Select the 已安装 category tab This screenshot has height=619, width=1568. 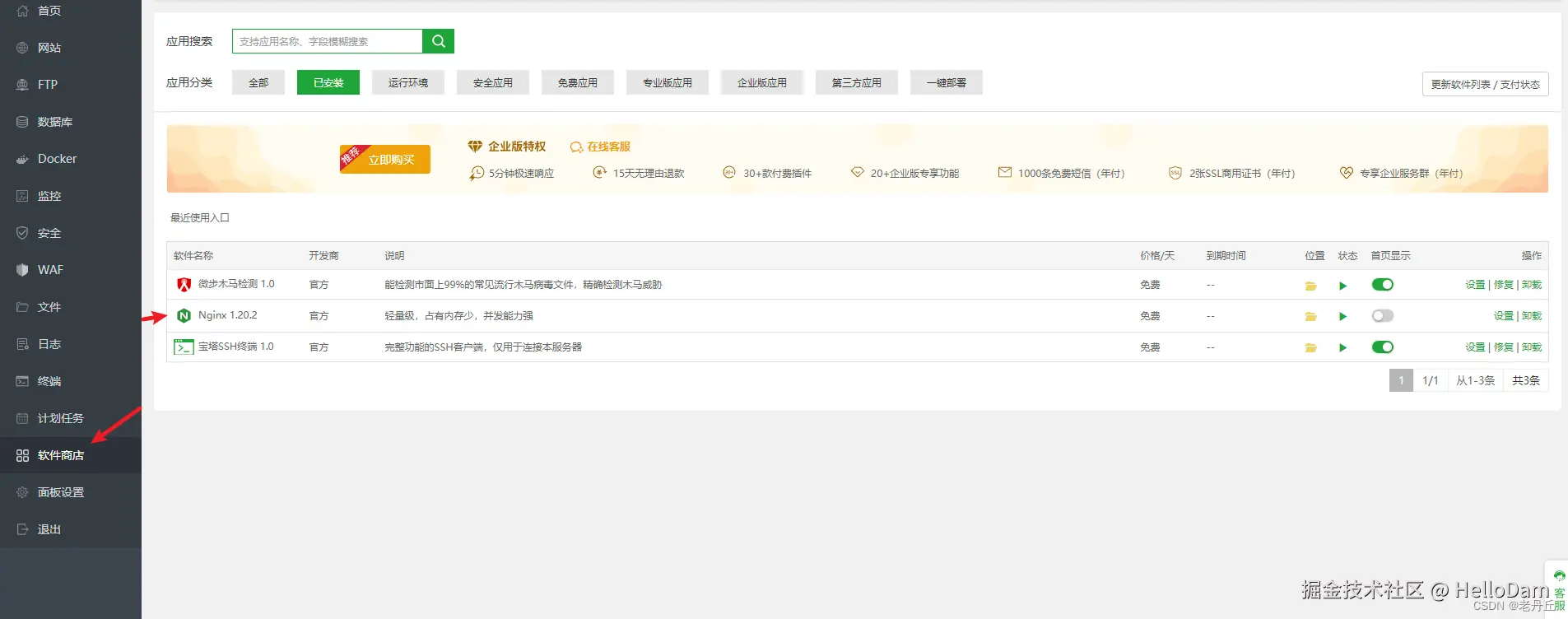tap(328, 82)
